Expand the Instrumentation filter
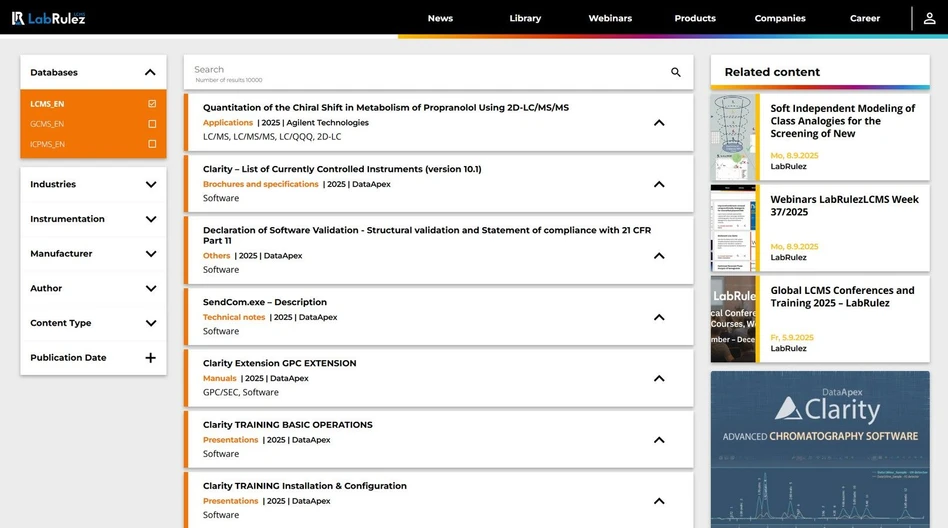948x528 pixels. (x=151, y=219)
